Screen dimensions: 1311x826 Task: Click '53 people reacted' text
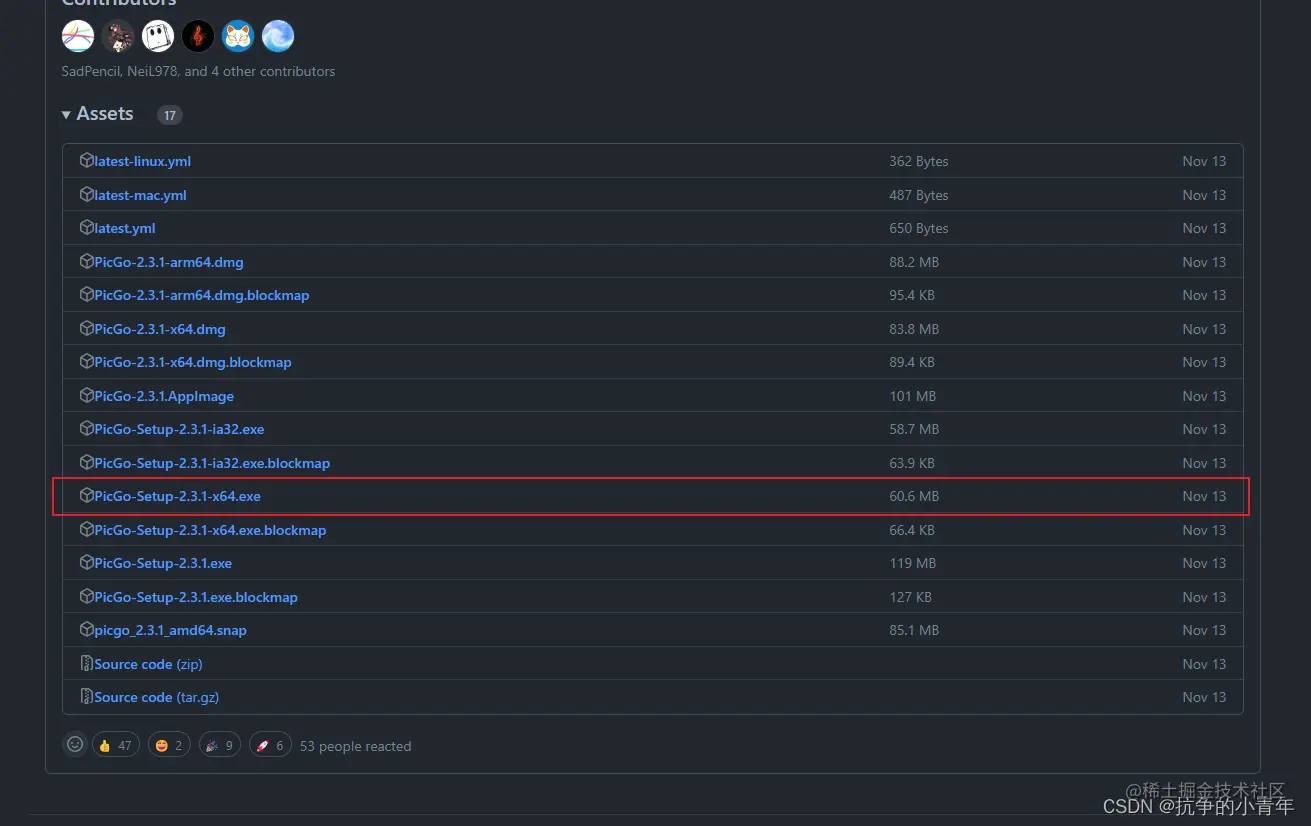[355, 746]
